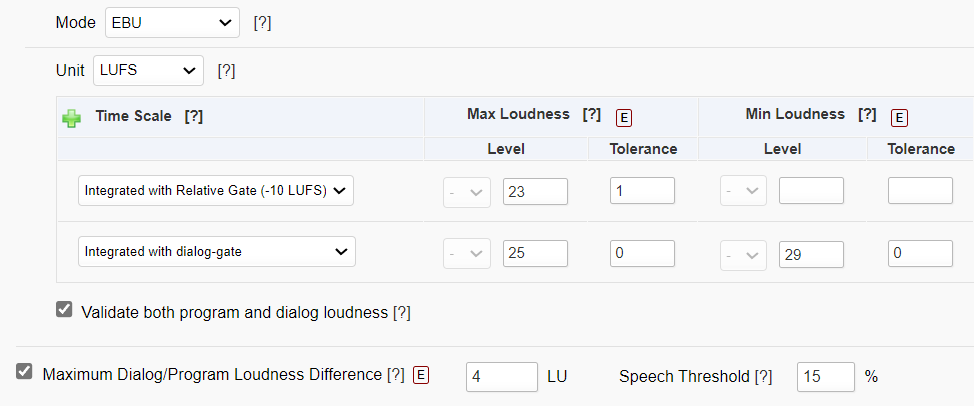Expand the Integrated with Relative Gate dropdown
This screenshot has width=974, height=406.
point(216,191)
